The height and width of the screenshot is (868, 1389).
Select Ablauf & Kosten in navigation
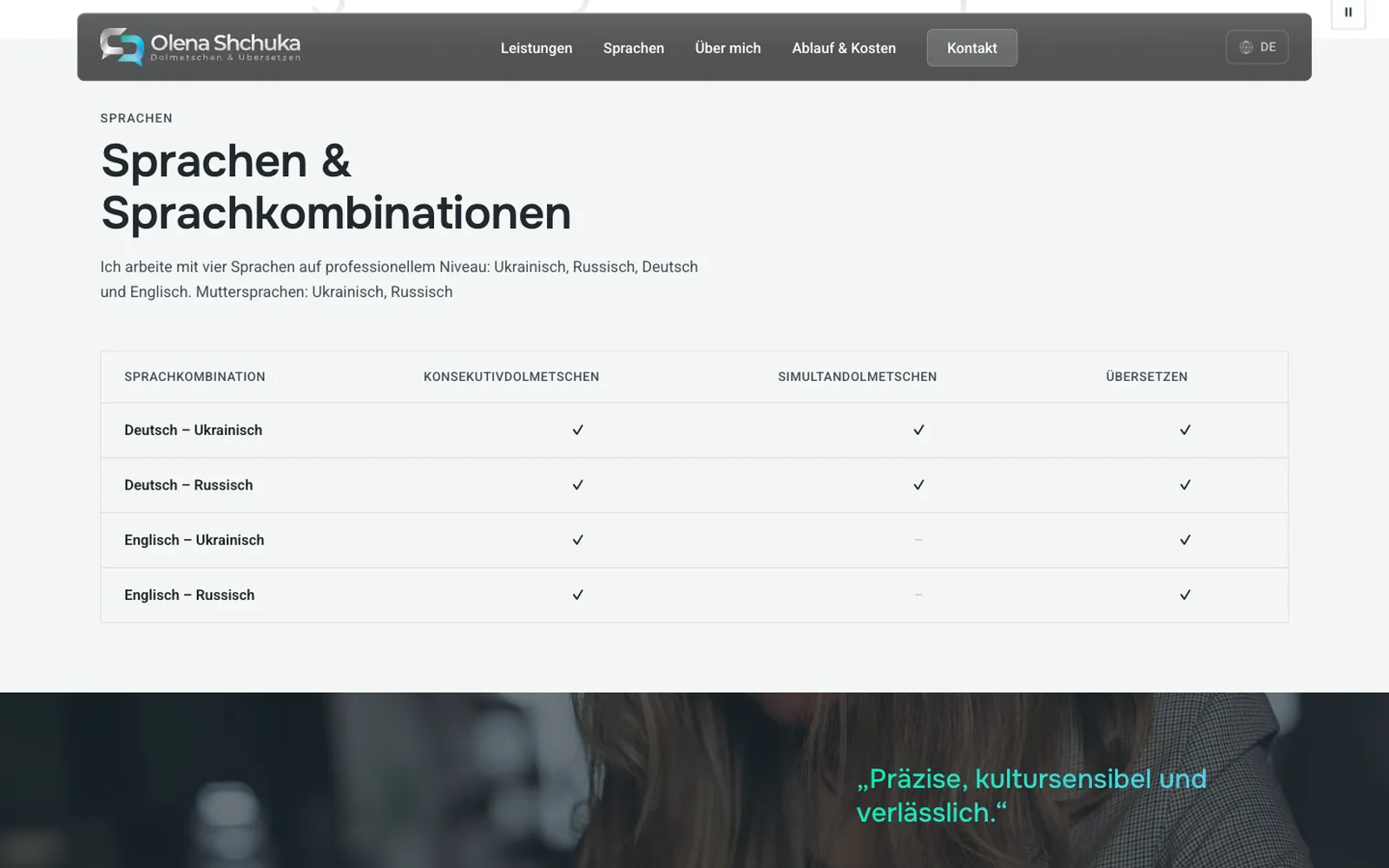click(x=844, y=48)
